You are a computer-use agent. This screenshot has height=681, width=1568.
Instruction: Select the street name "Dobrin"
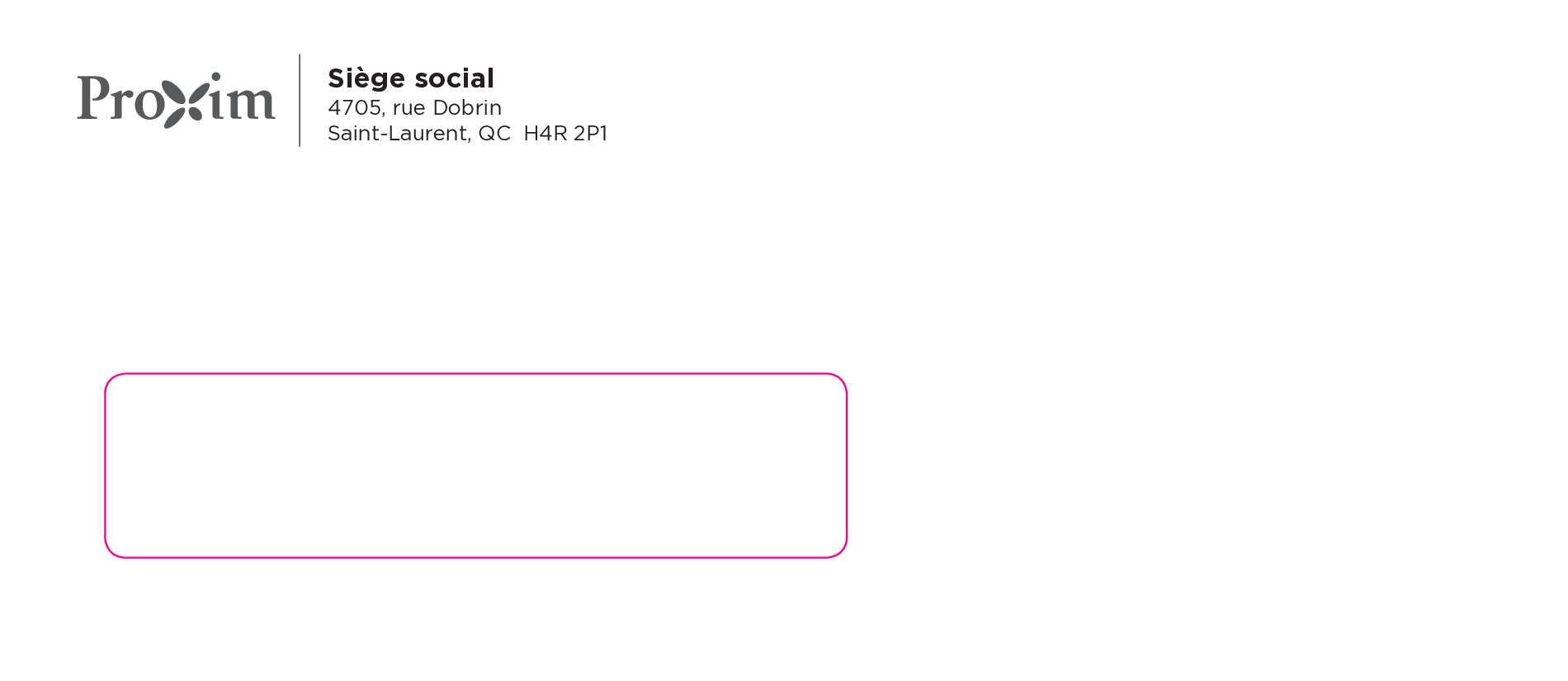coord(467,108)
